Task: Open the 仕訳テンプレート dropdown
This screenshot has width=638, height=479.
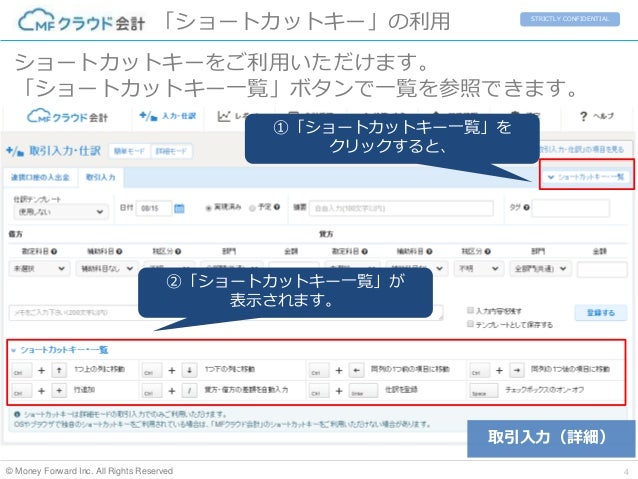Action: 60,212
